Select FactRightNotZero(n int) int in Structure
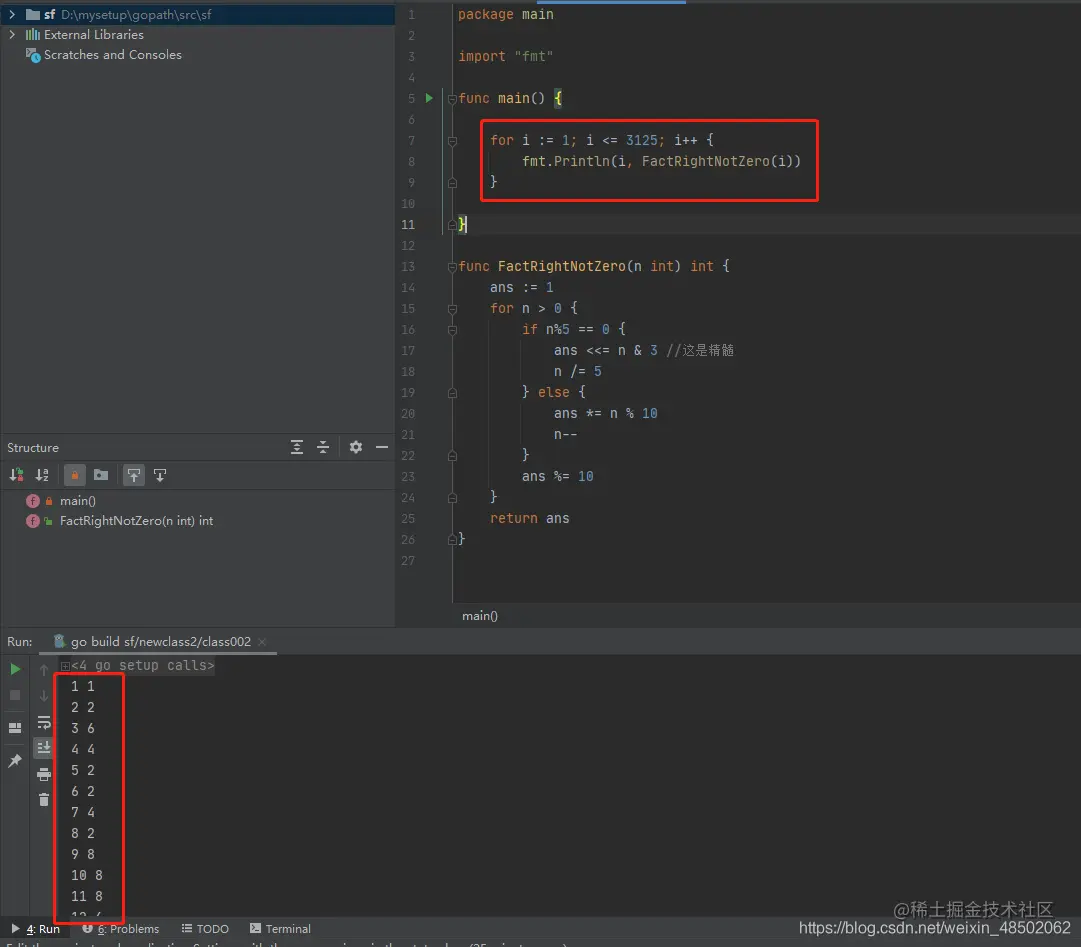 [x=136, y=521]
